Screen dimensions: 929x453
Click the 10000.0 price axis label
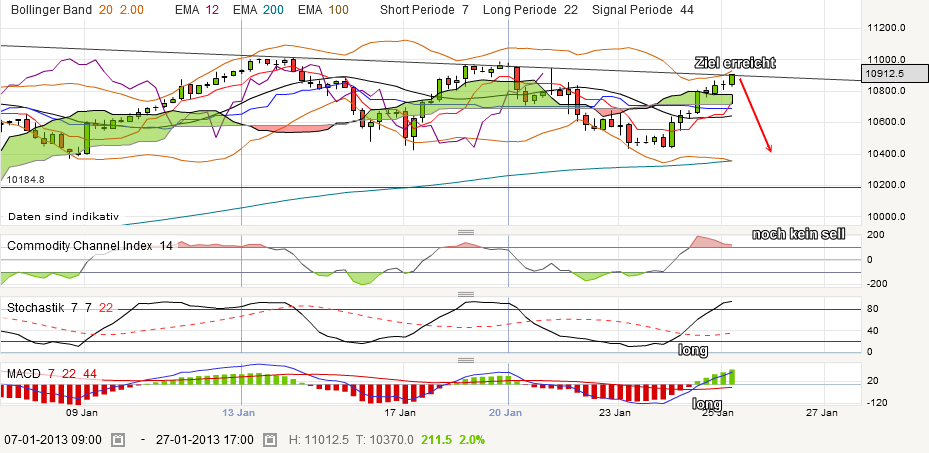(x=887, y=217)
